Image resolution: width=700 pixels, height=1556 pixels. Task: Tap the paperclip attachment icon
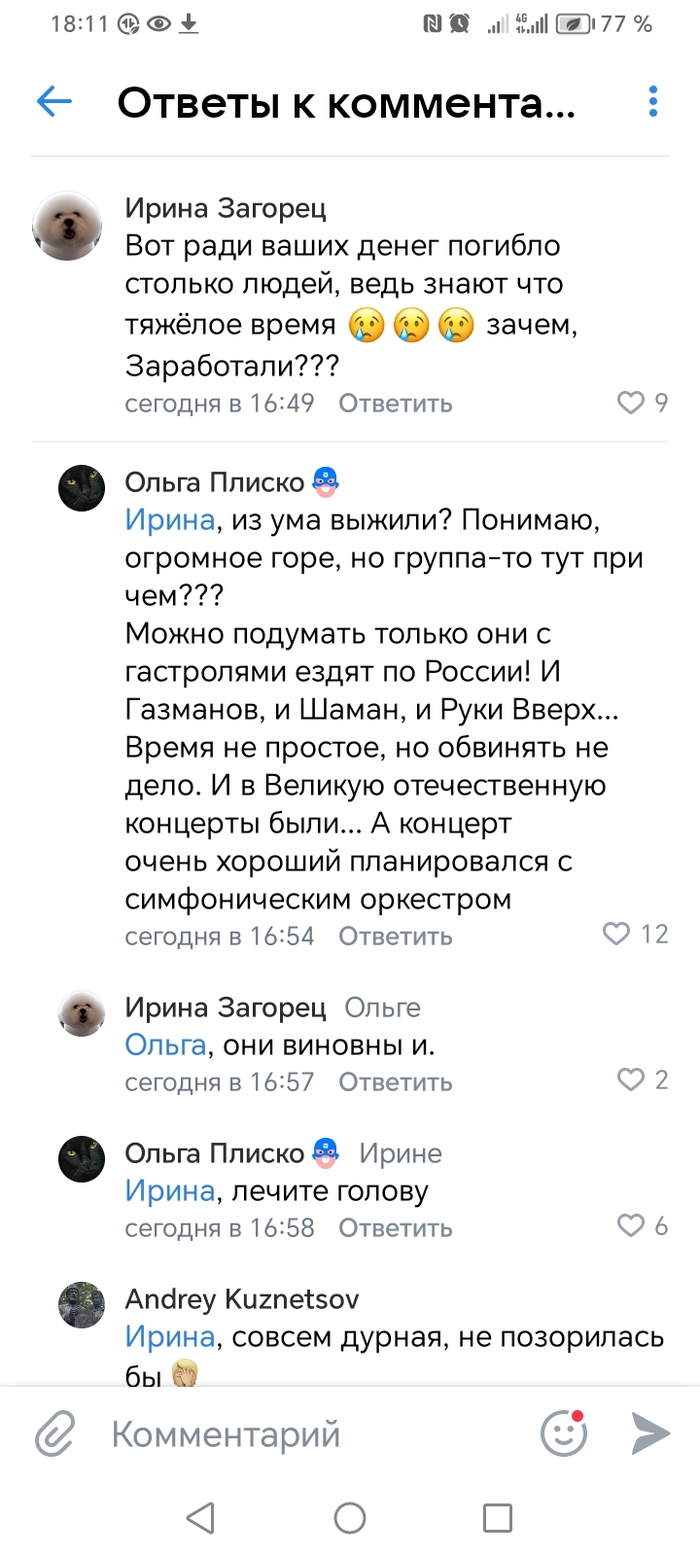(56, 1435)
